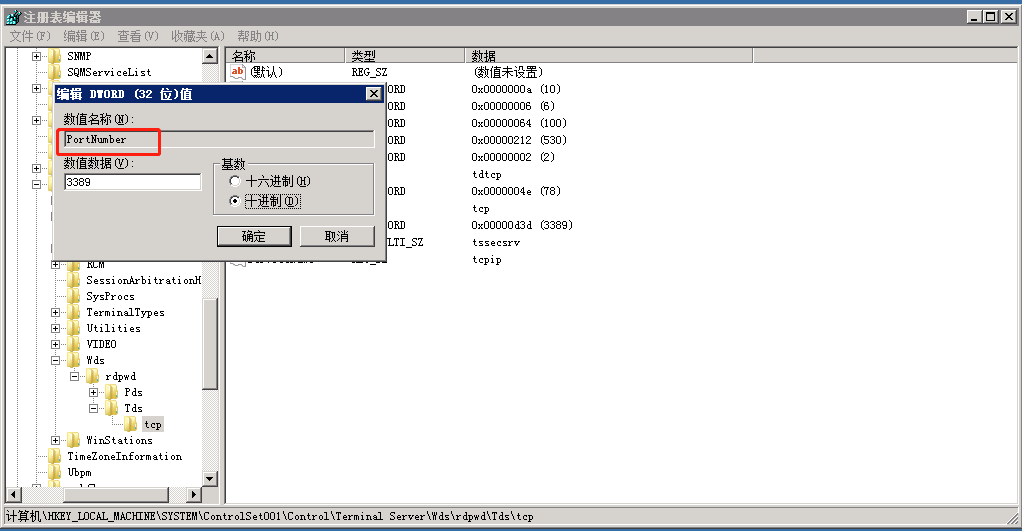The height and width of the screenshot is (531, 1022).
Task: Click the Tds folder icon
Action: [x=112, y=409]
